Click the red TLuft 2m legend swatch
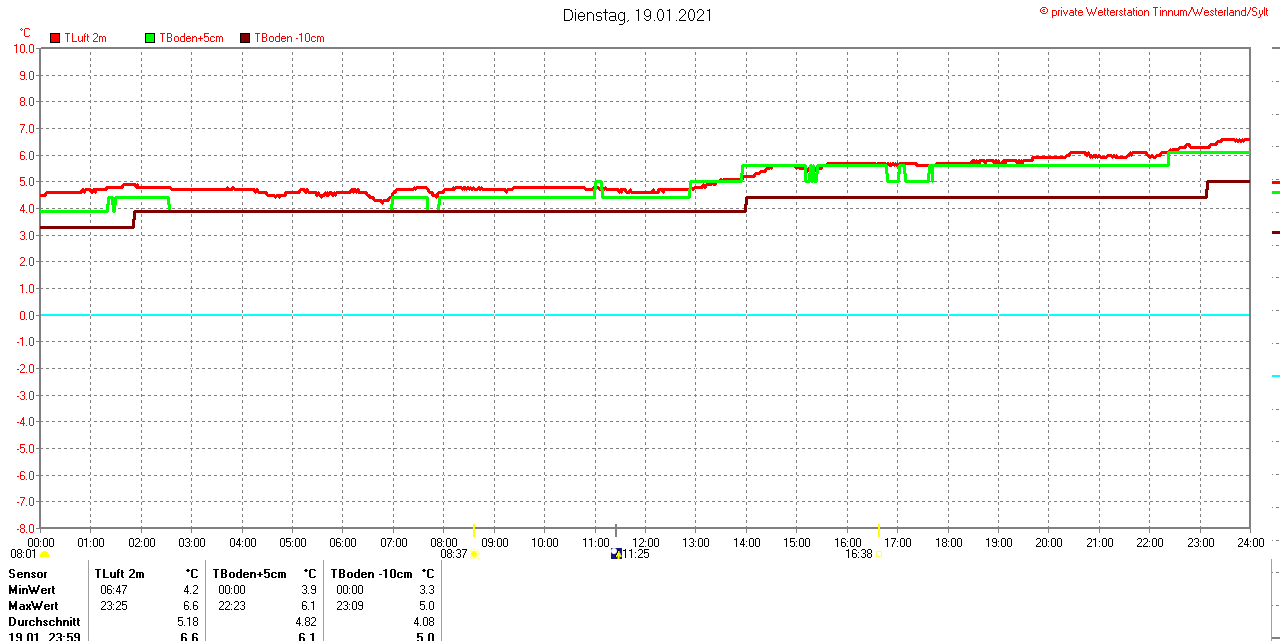The image size is (1280, 641). (x=55, y=38)
